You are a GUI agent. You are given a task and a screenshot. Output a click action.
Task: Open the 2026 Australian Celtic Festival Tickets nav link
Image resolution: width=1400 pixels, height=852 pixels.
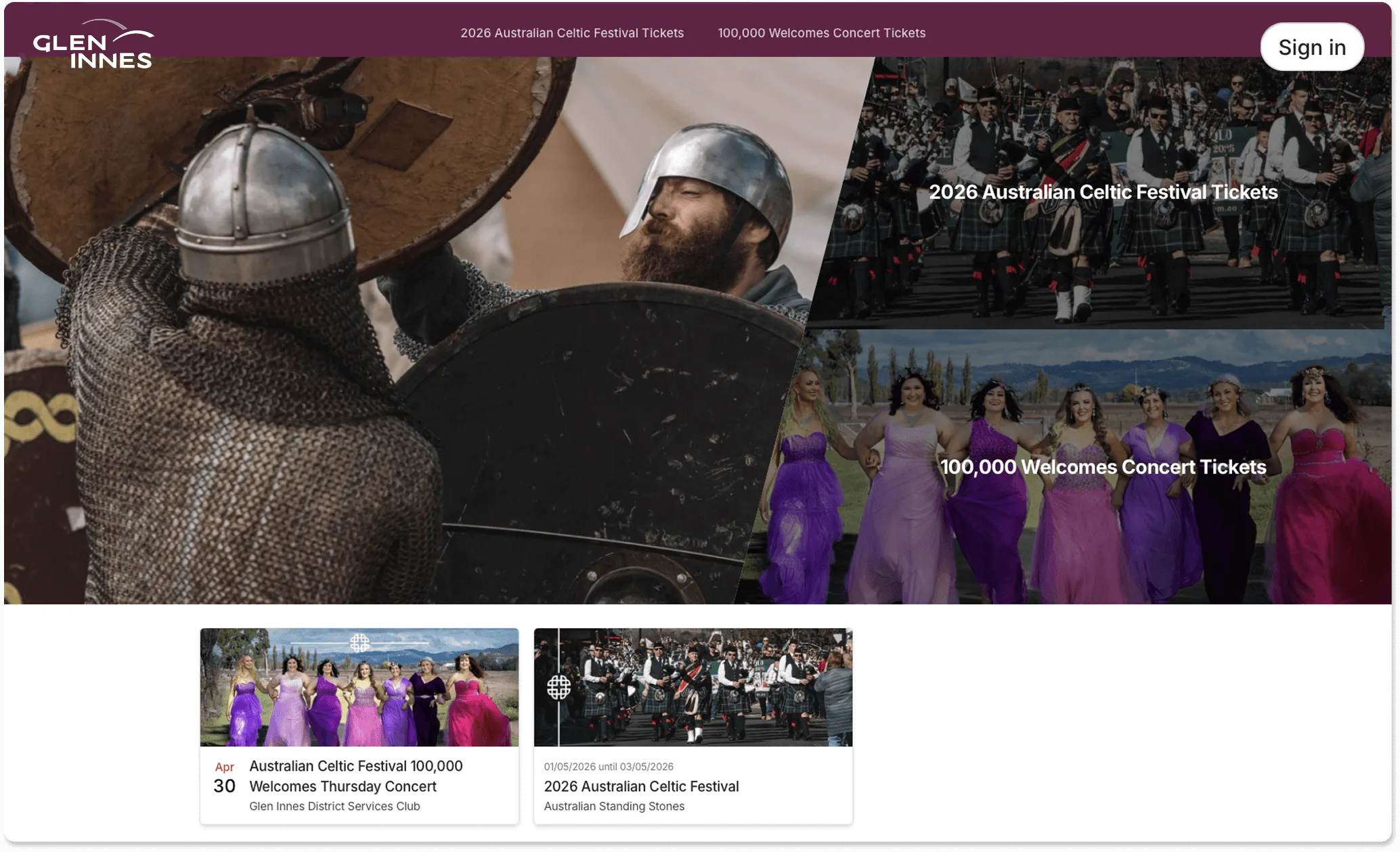571,33
